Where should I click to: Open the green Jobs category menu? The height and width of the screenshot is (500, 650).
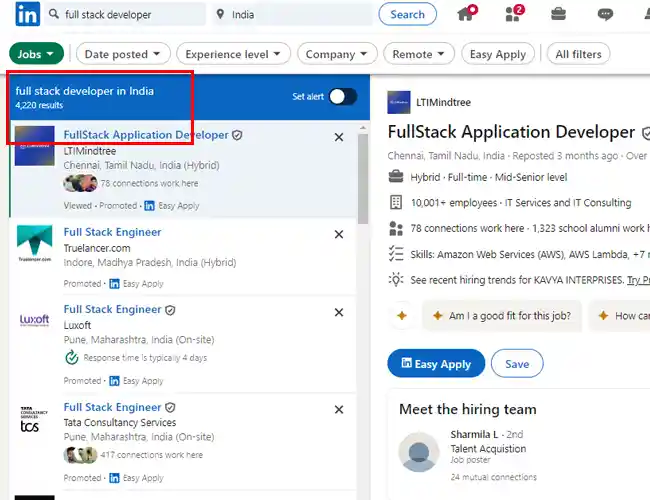(36, 54)
